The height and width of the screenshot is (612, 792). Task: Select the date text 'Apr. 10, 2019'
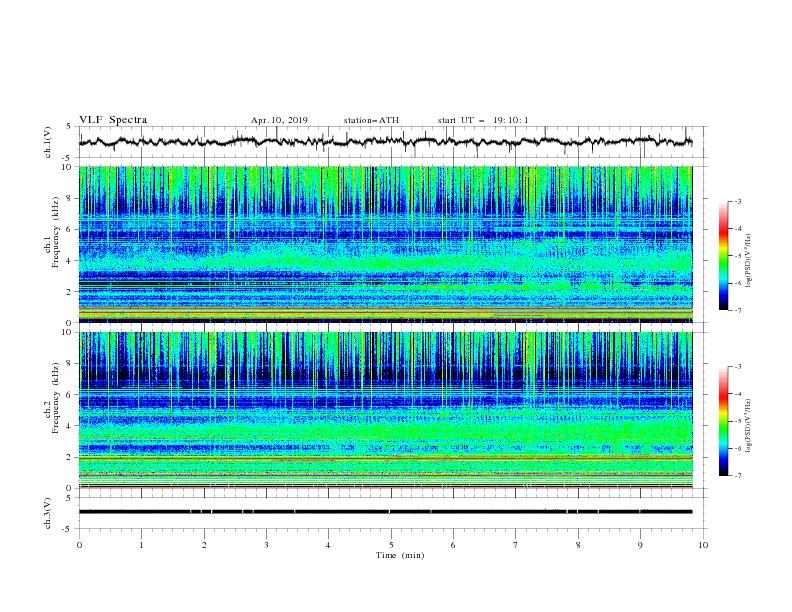pyautogui.click(x=279, y=120)
